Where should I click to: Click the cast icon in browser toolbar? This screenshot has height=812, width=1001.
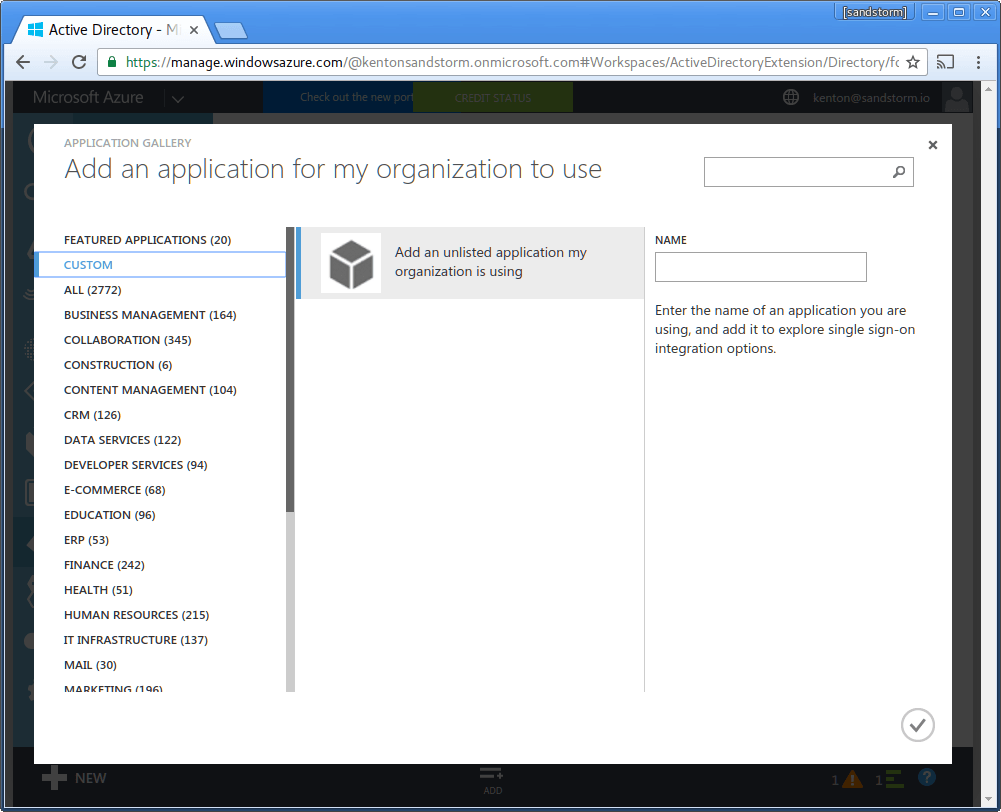coord(945,62)
